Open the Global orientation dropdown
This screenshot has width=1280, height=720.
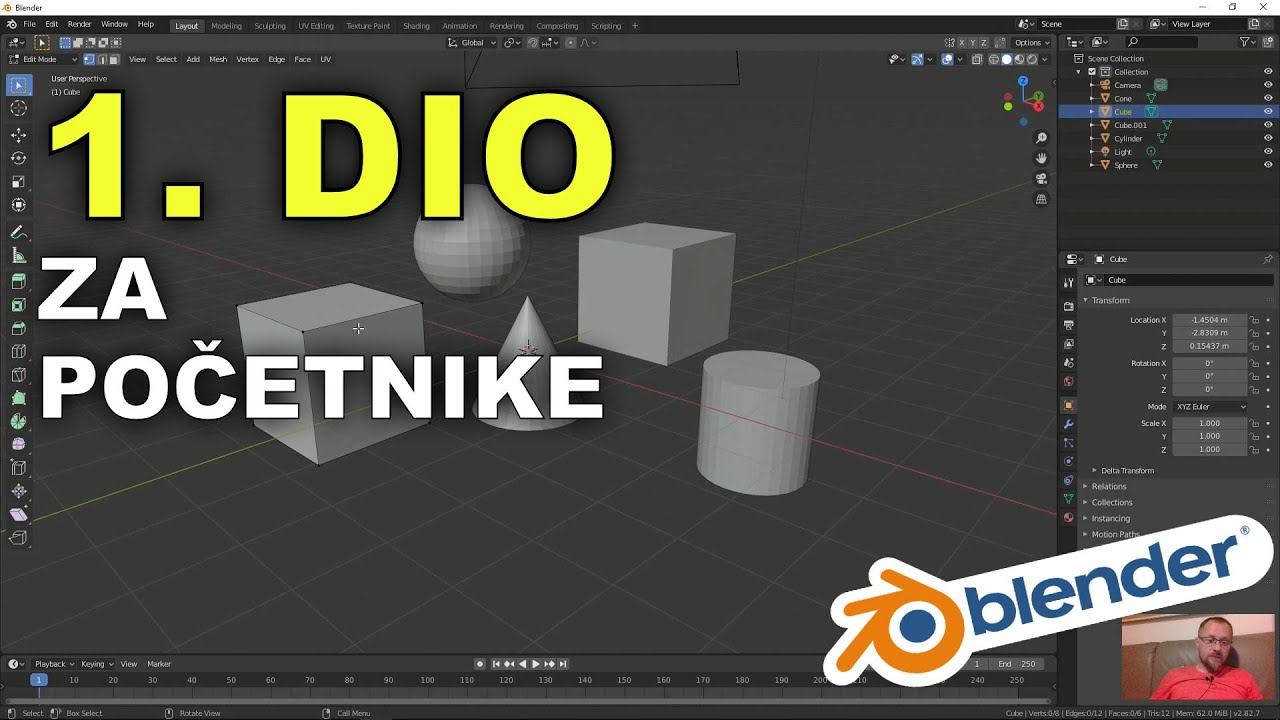tap(471, 43)
